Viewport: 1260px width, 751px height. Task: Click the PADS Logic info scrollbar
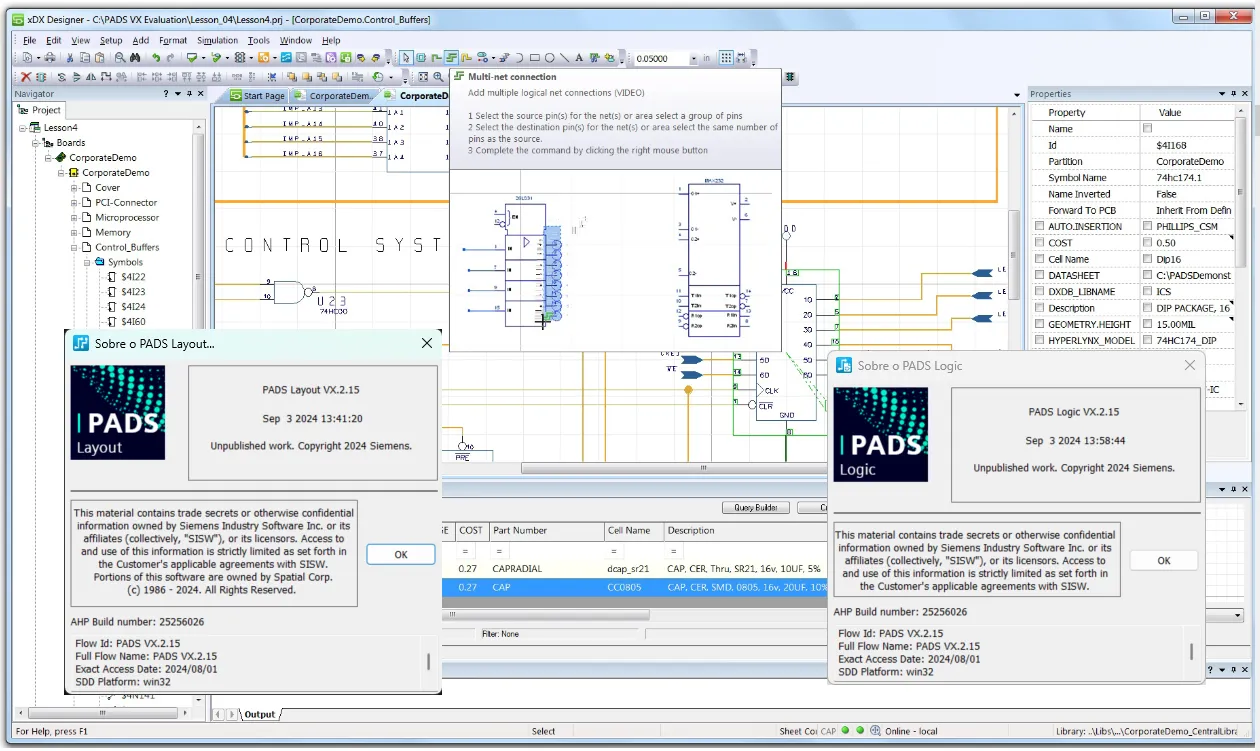1191,652
